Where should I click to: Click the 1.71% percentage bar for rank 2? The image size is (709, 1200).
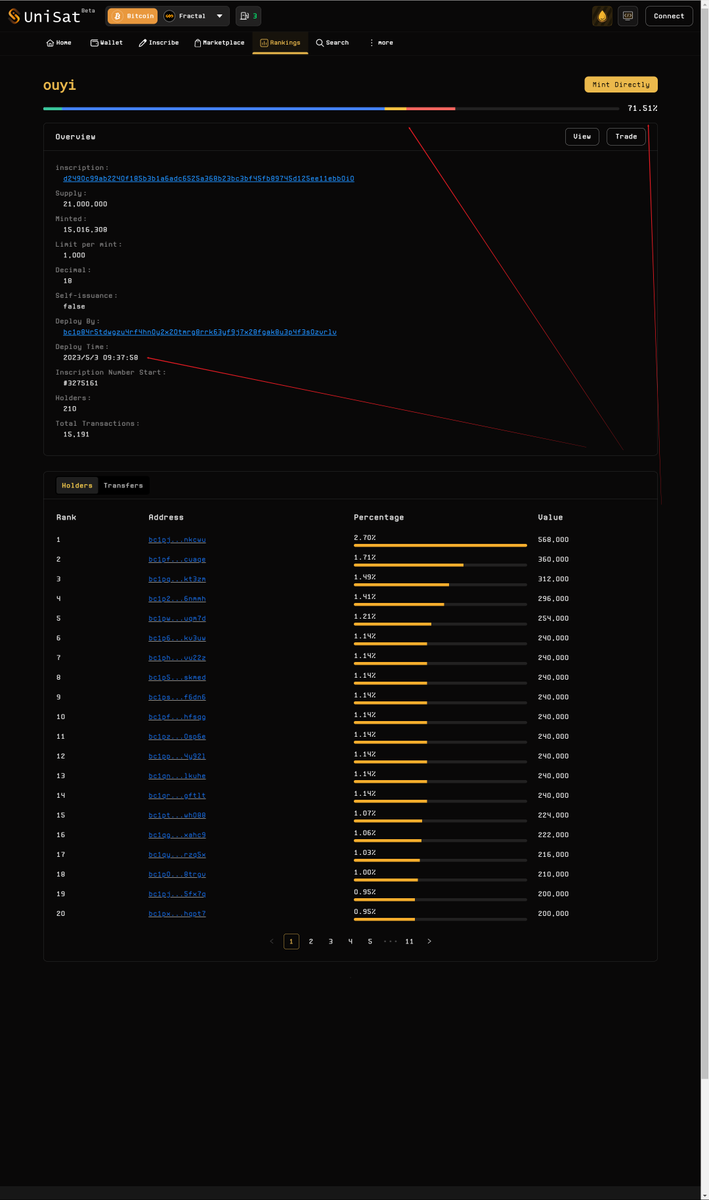[x=440, y=565]
